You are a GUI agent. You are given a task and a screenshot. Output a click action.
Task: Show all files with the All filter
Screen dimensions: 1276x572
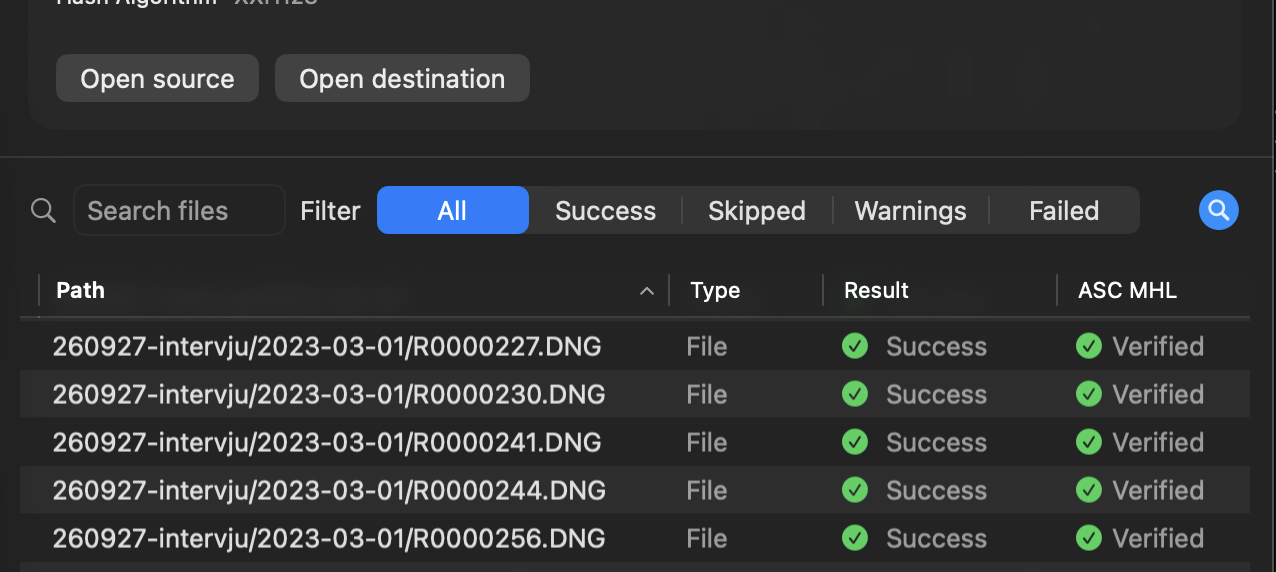pyautogui.click(x=452, y=210)
